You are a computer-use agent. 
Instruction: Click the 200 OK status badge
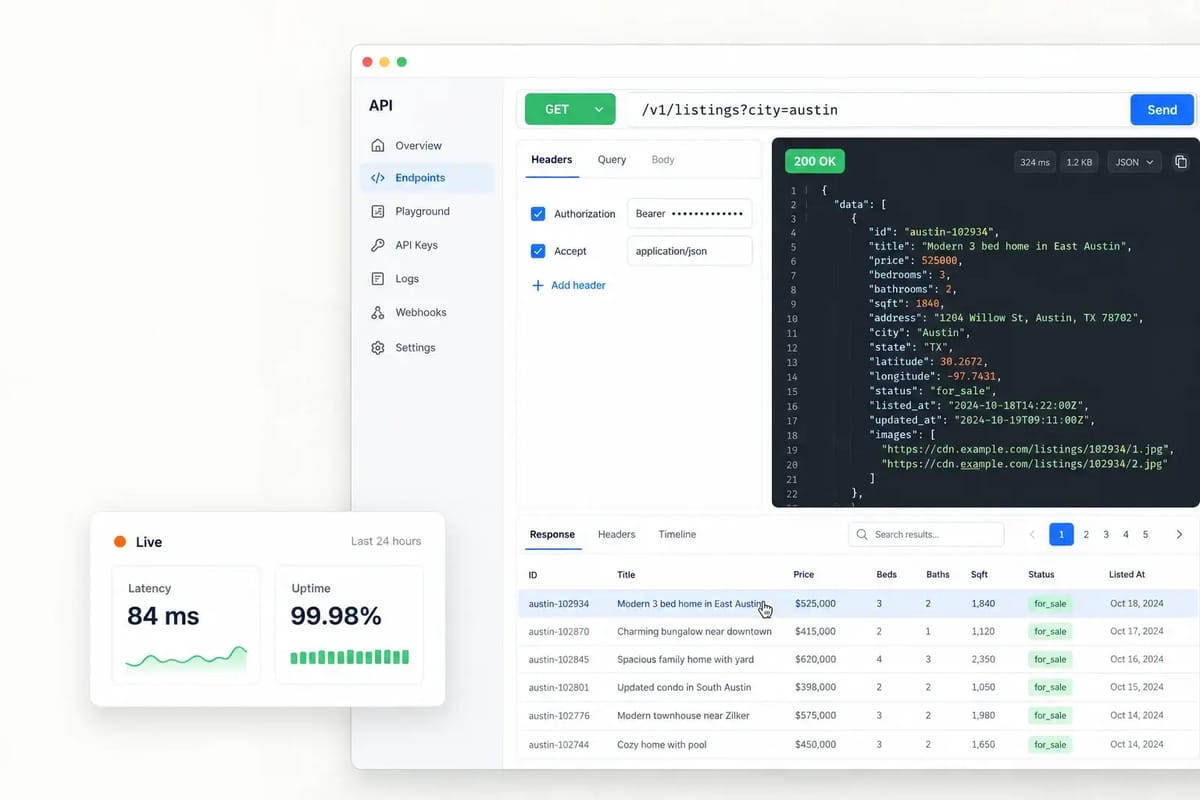pos(815,161)
